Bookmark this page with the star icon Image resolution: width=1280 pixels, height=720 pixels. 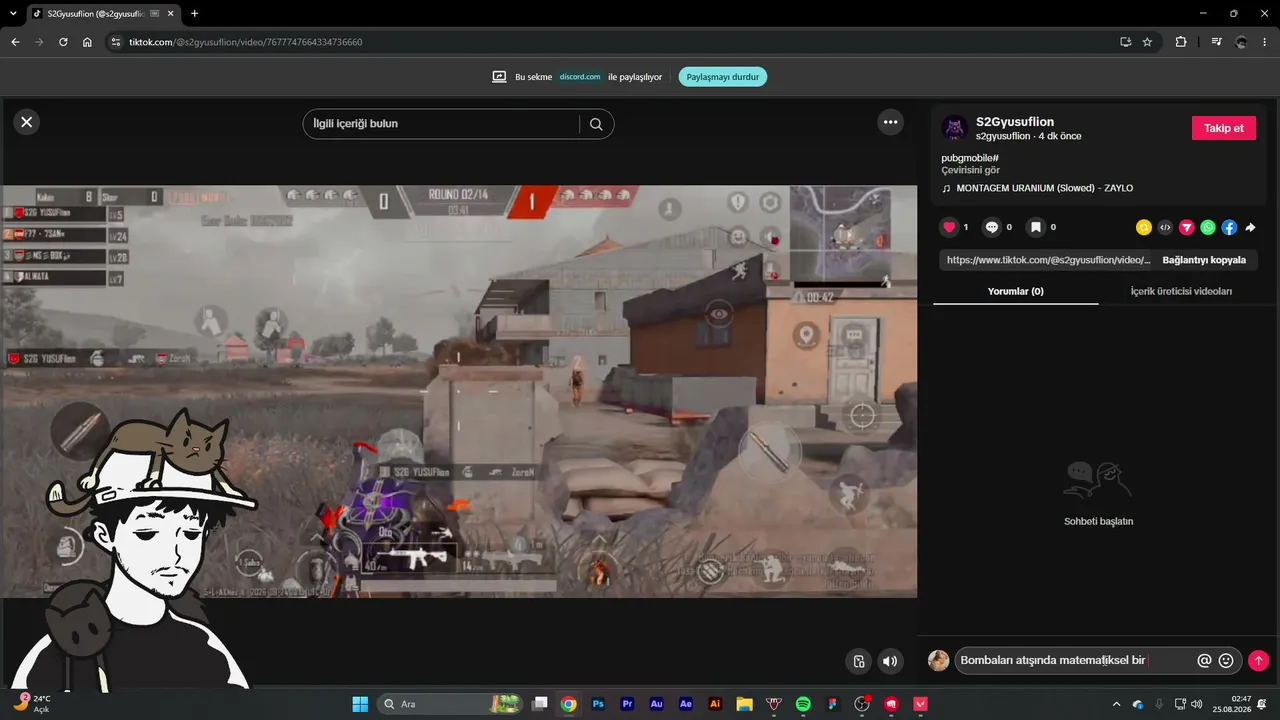(x=1147, y=42)
